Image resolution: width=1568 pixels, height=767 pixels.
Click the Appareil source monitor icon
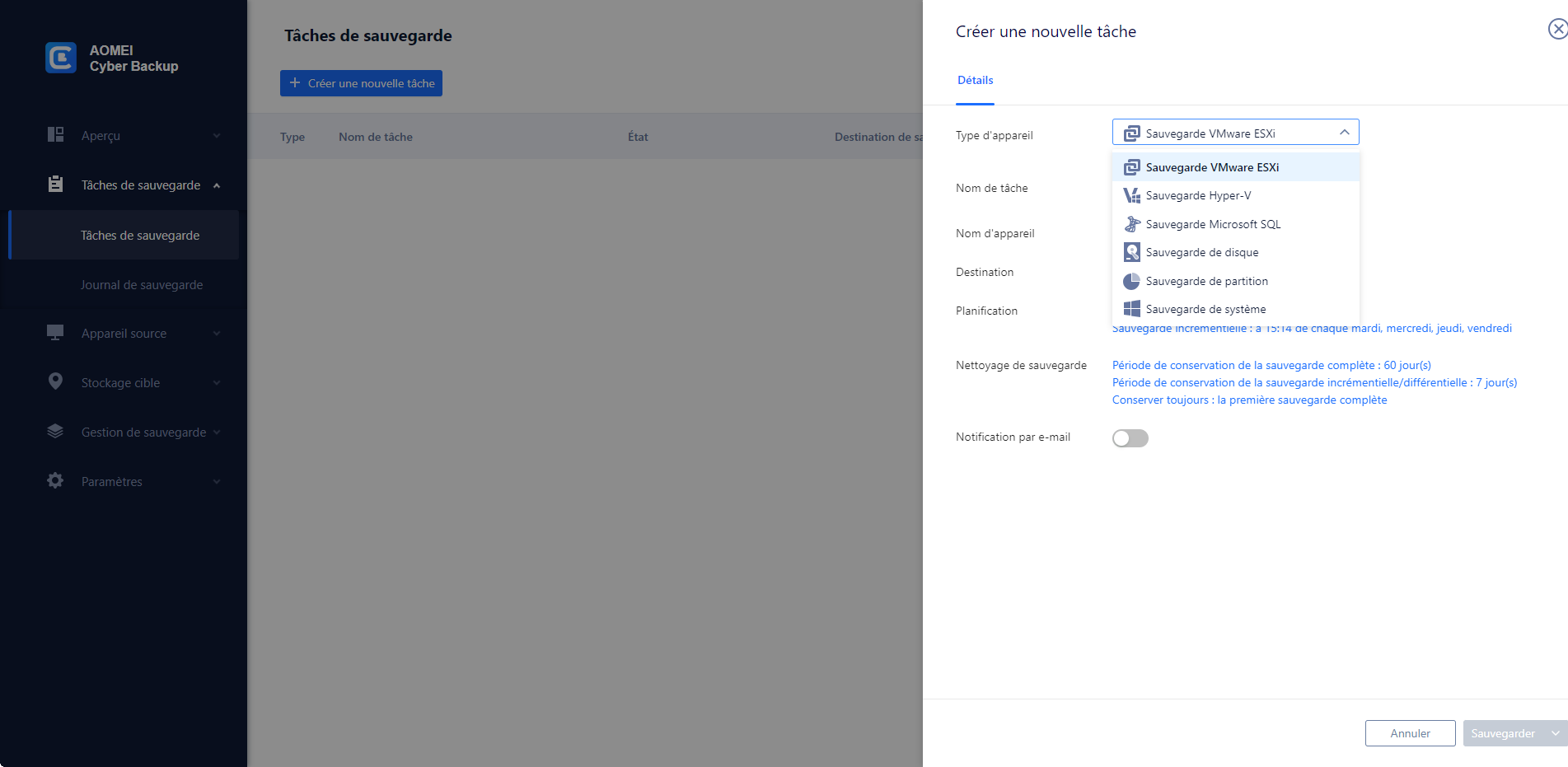pos(55,333)
